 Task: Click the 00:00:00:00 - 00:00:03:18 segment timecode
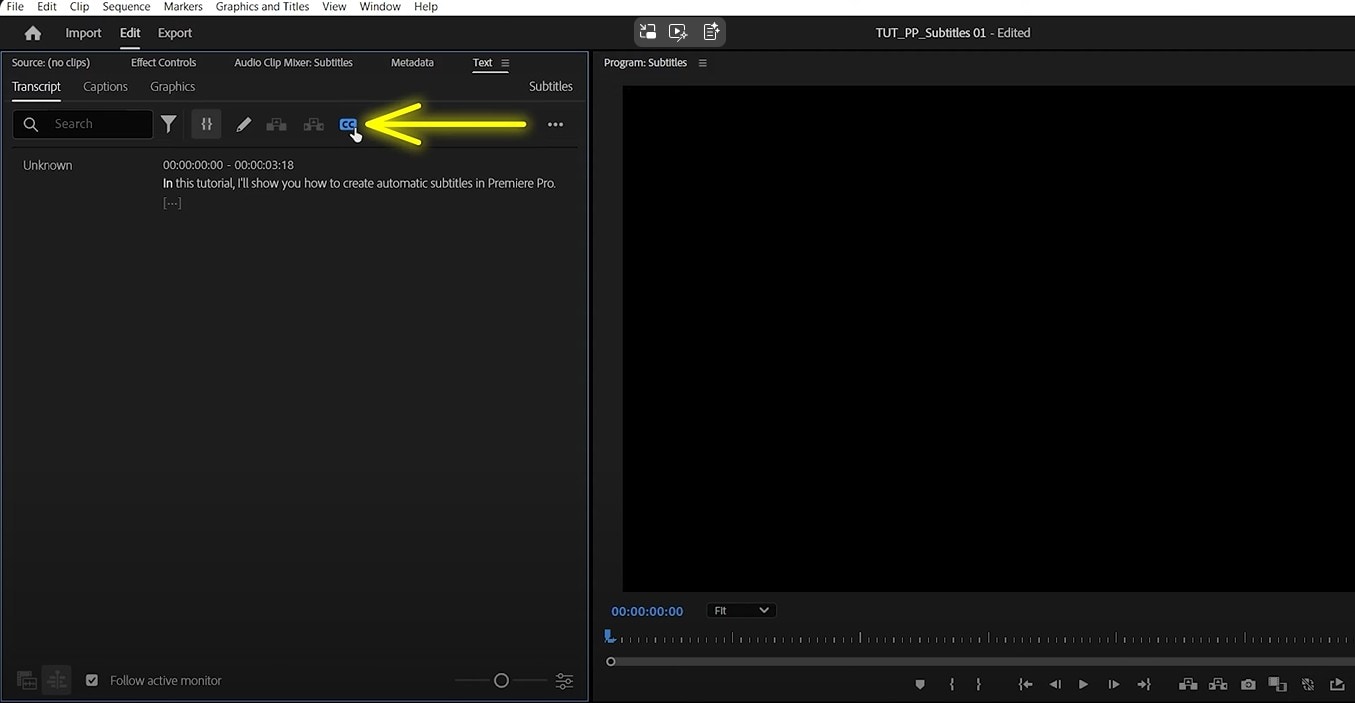tap(228, 165)
